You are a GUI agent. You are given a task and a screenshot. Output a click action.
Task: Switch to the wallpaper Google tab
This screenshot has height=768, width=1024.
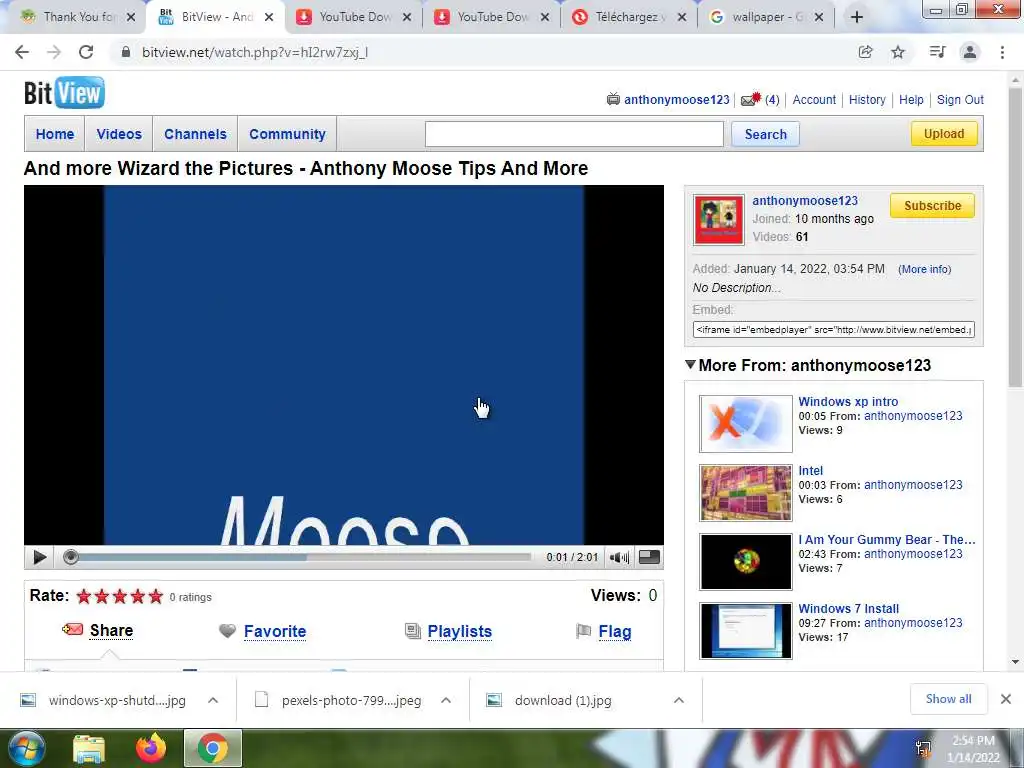pyautogui.click(x=767, y=17)
